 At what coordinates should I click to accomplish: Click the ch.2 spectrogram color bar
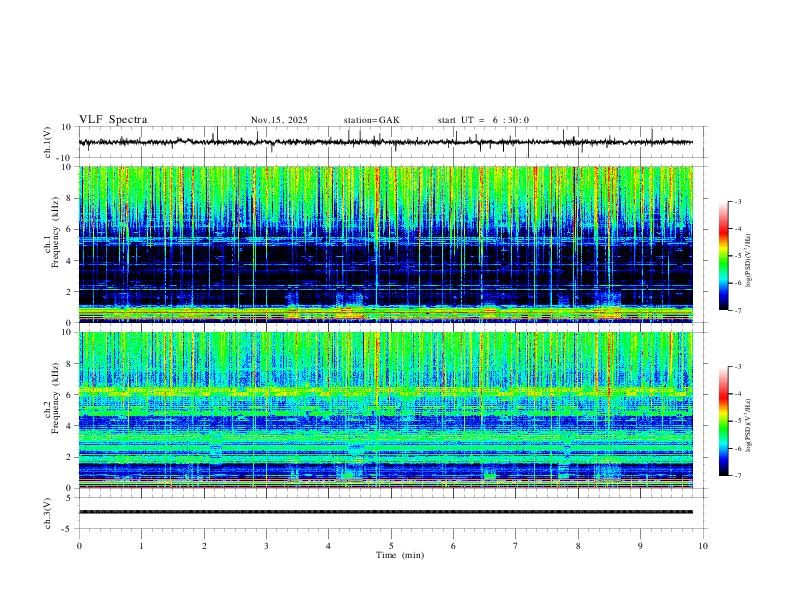(x=723, y=421)
